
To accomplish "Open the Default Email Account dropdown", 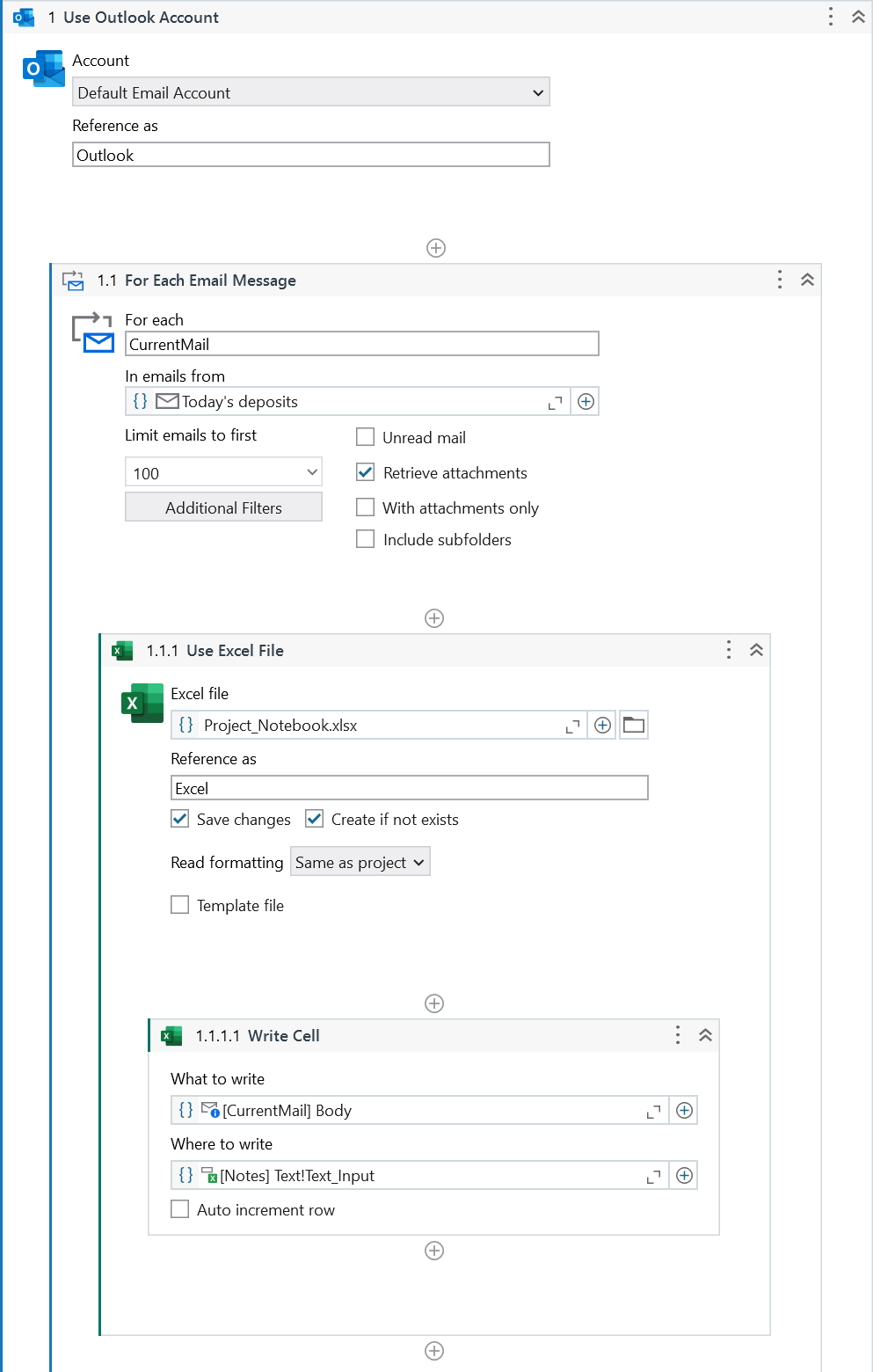I will (x=537, y=91).
